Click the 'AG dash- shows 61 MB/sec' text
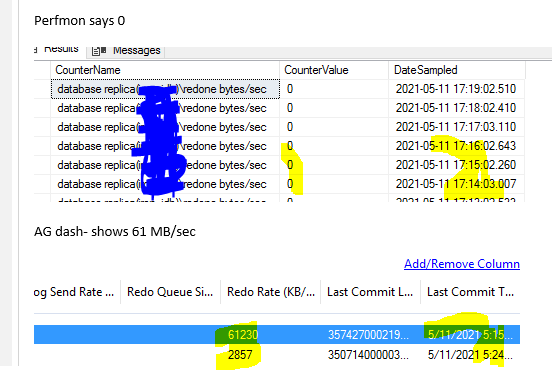The width and height of the screenshot is (554, 370). point(115,232)
